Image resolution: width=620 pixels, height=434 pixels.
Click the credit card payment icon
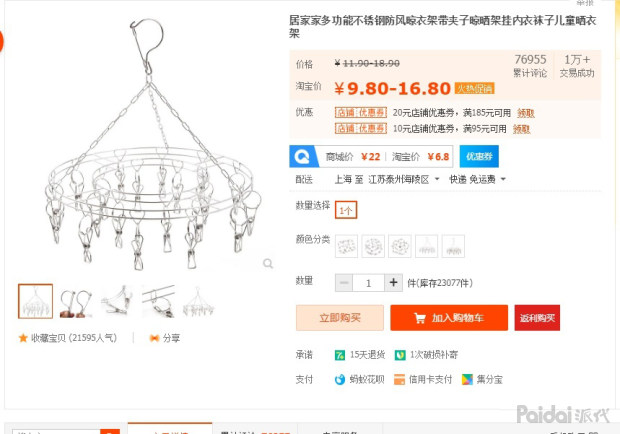(399, 379)
